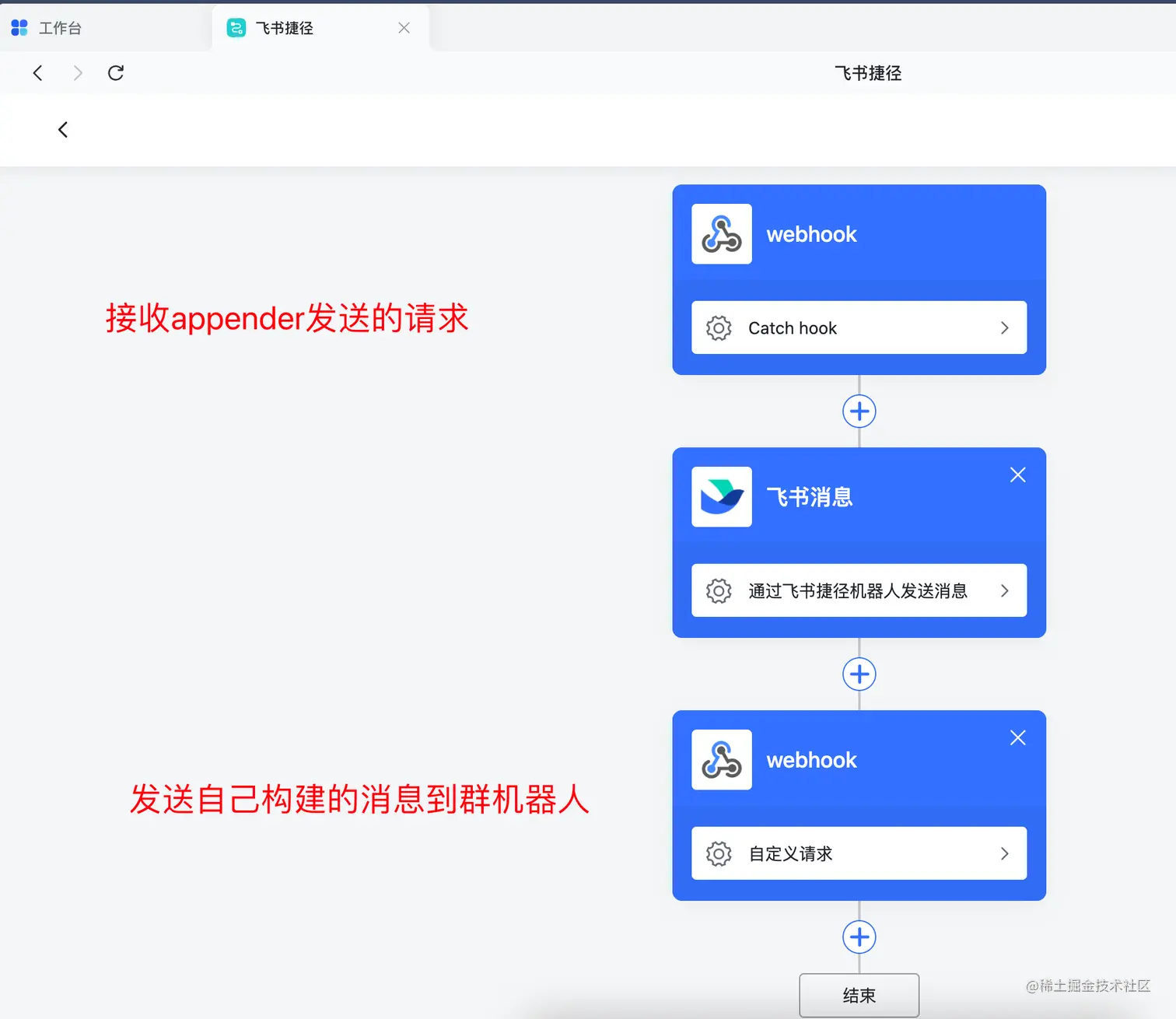Click the webhook title above 自定义请求
The height and width of the screenshot is (1019, 1176).
click(811, 760)
